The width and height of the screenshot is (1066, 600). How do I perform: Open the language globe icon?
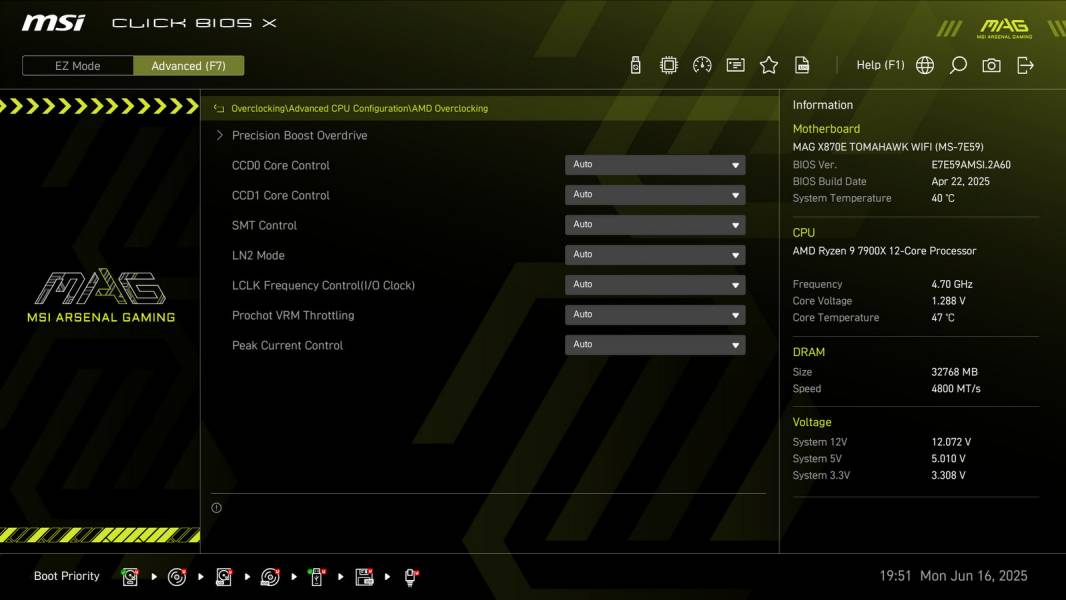click(x=925, y=65)
